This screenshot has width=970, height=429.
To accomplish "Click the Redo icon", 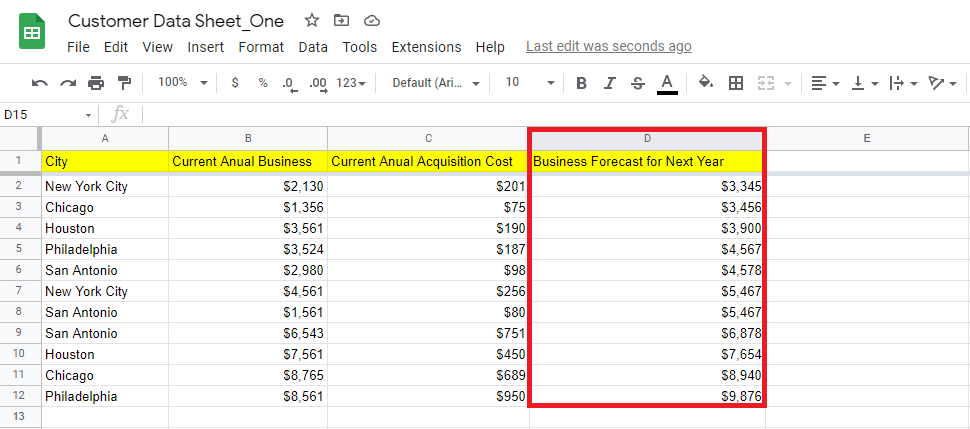I will pos(68,83).
